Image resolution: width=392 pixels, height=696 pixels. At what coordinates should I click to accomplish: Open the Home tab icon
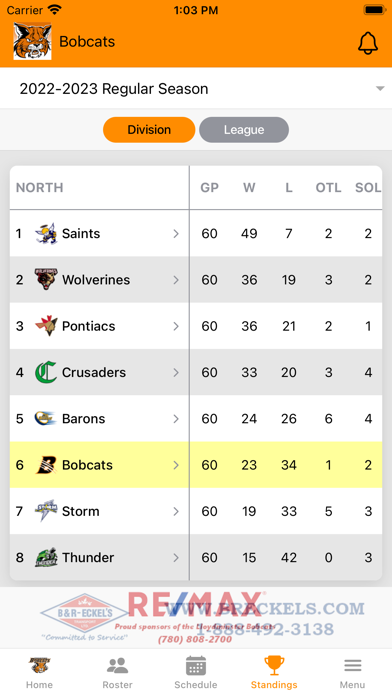pos(40,665)
